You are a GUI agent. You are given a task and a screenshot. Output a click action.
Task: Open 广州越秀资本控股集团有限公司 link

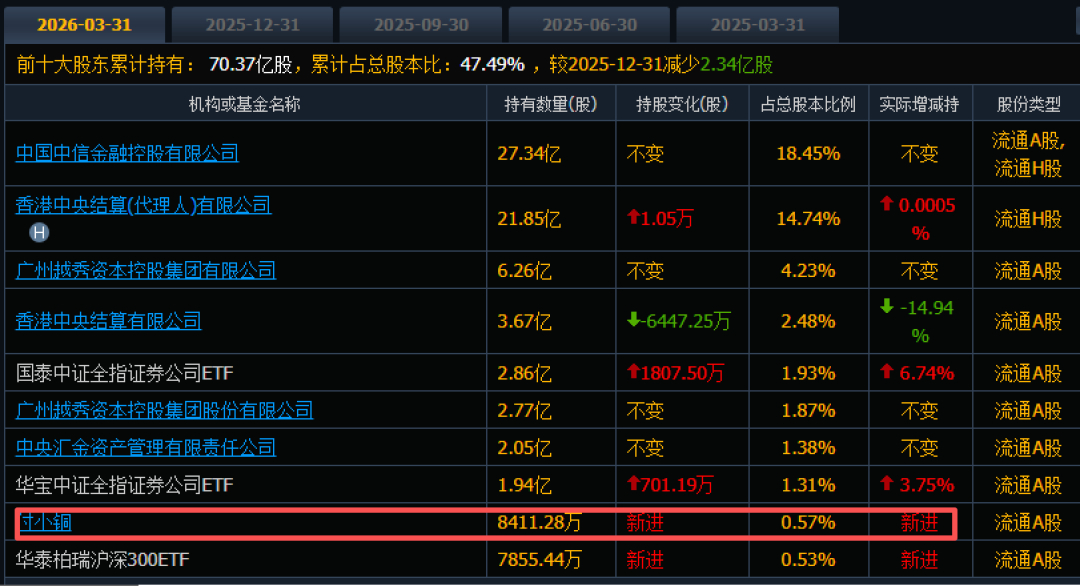click(145, 270)
